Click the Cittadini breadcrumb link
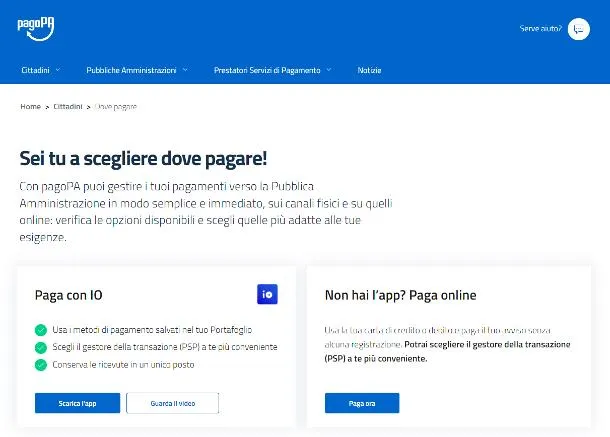Viewport: 610px width, 437px height. click(x=68, y=107)
